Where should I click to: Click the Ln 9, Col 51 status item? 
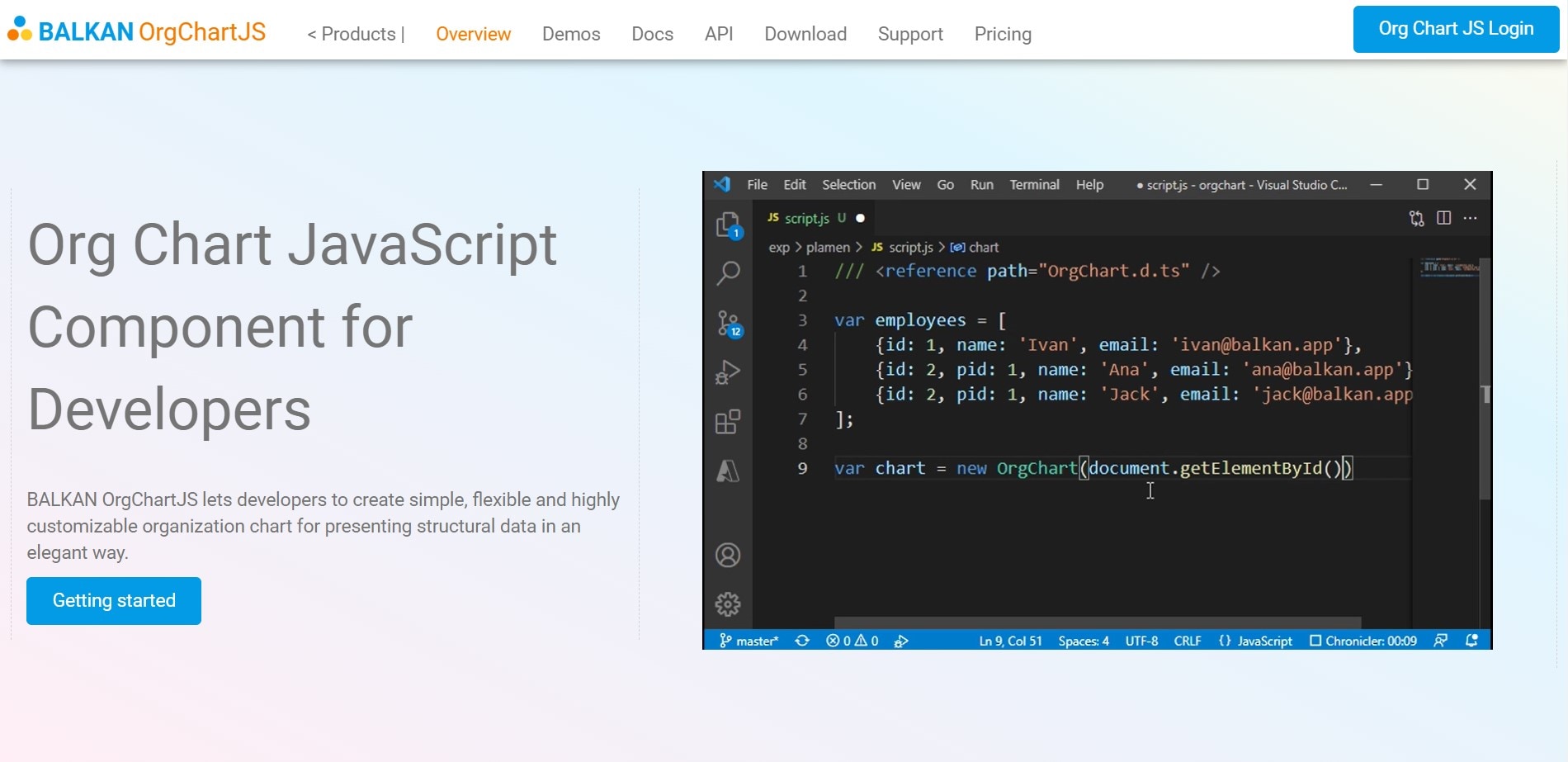pyautogui.click(x=1010, y=641)
